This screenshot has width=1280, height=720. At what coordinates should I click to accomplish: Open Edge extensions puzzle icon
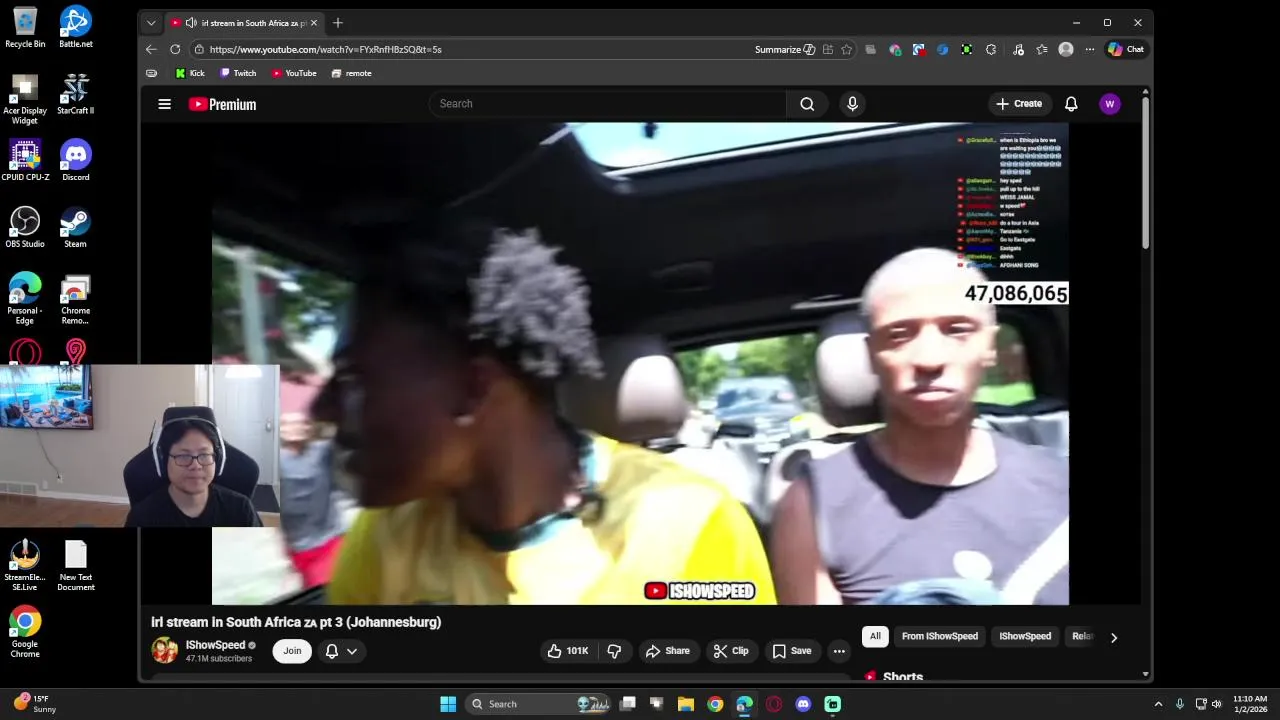coord(991,49)
